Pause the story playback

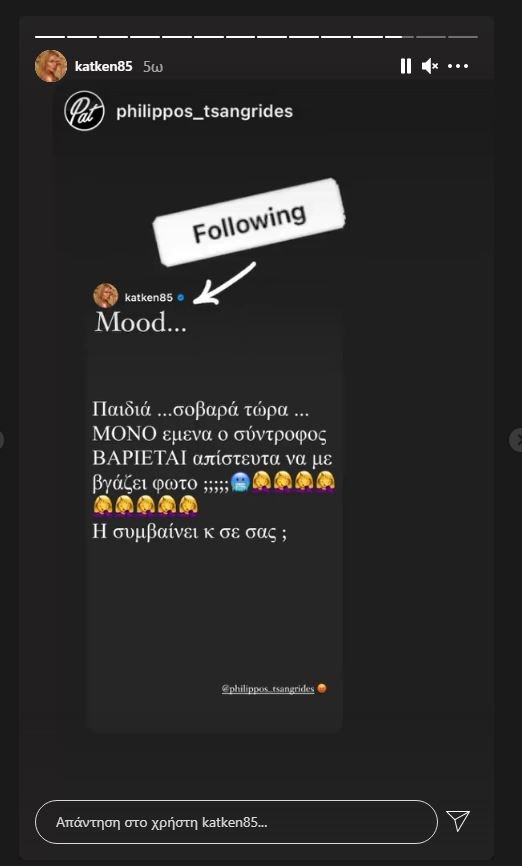tap(405, 66)
